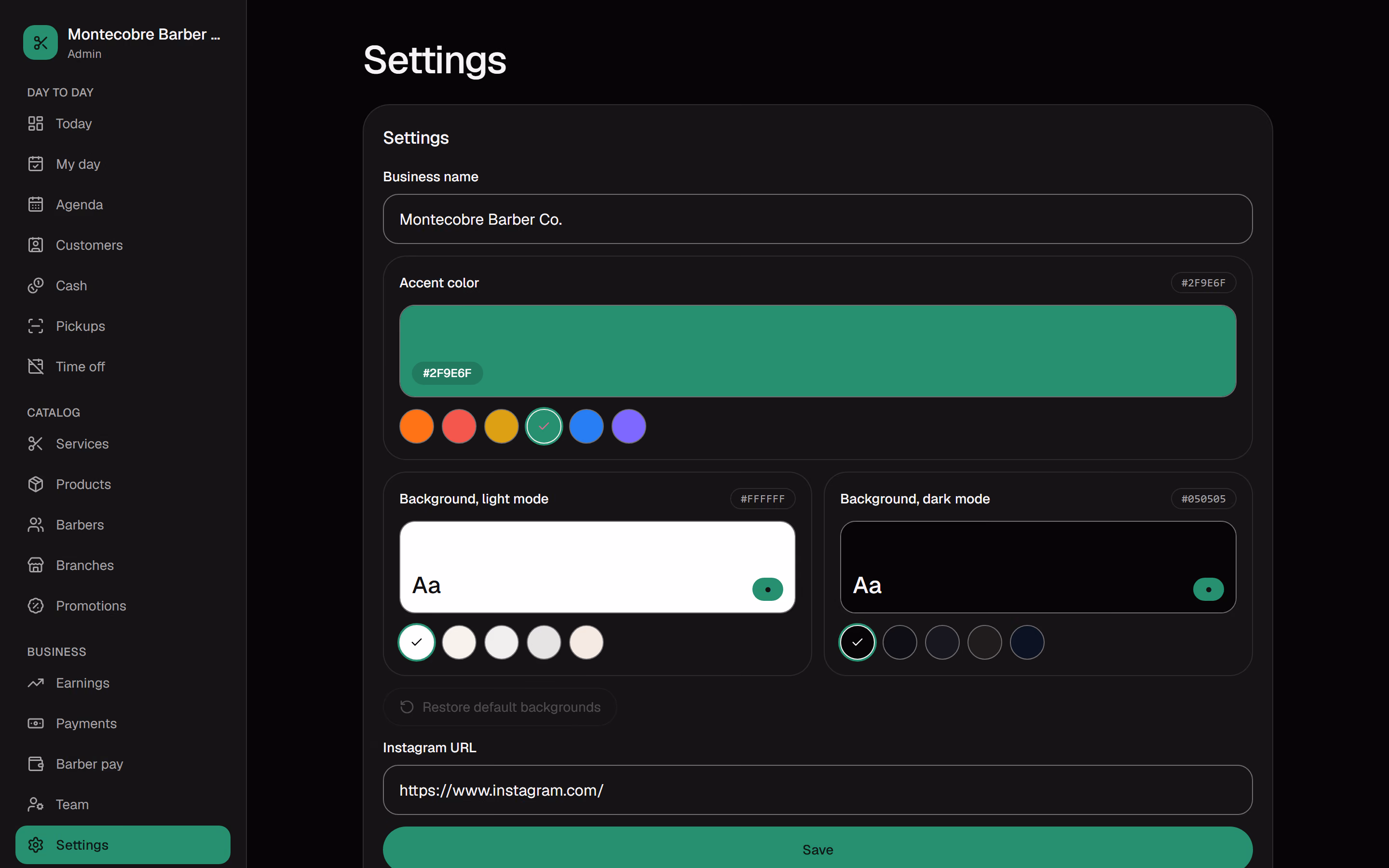Click the large green accent color preview

click(817, 351)
